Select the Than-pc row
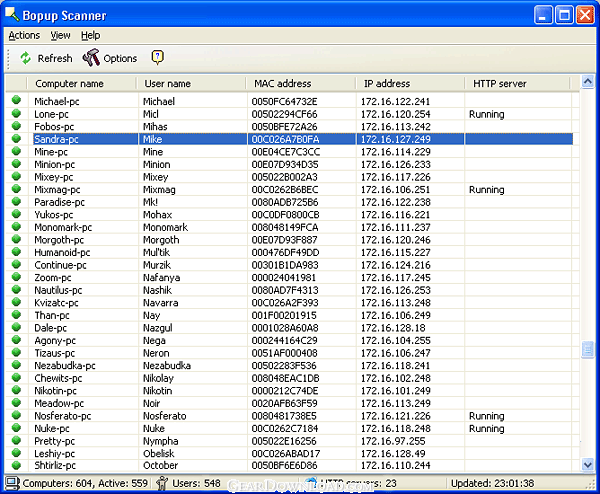Image resolution: width=600 pixels, height=494 pixels. point(289,315)
